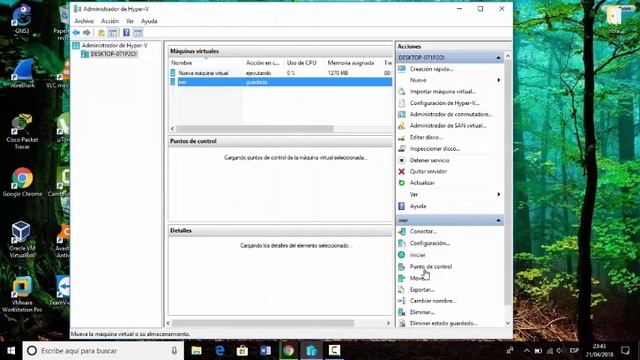The image size is (640, 360).
Task: Sort by the Memoria asignada column
Action: (351, 62)
